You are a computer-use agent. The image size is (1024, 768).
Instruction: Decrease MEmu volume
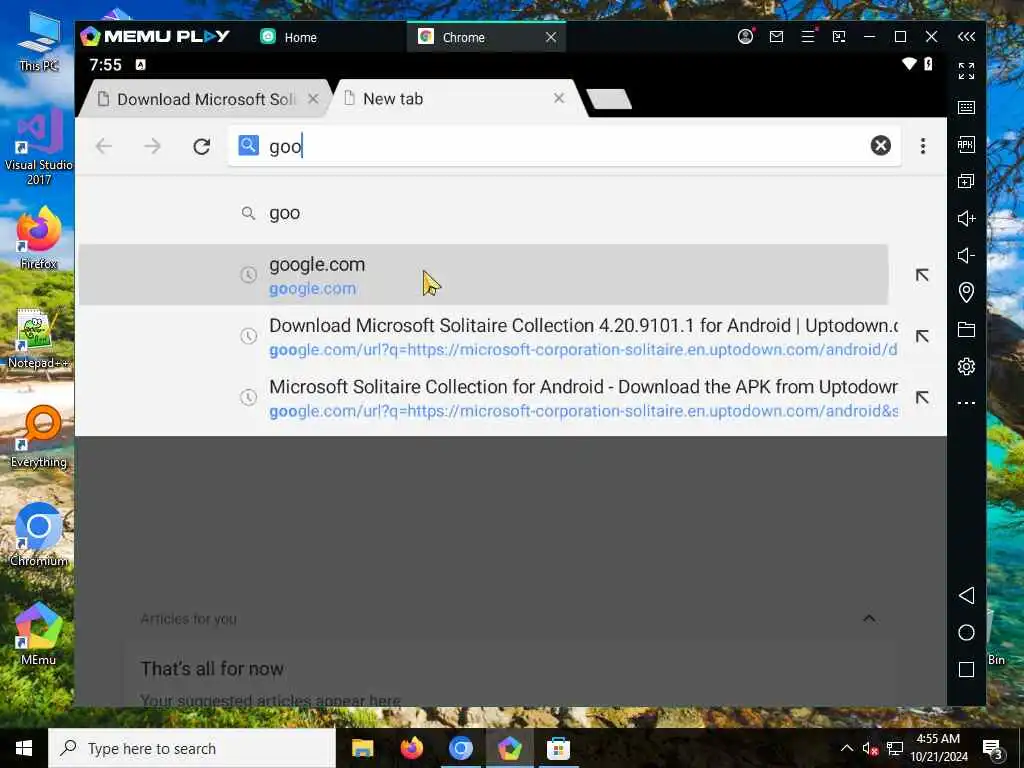click(x=967, y=255)
